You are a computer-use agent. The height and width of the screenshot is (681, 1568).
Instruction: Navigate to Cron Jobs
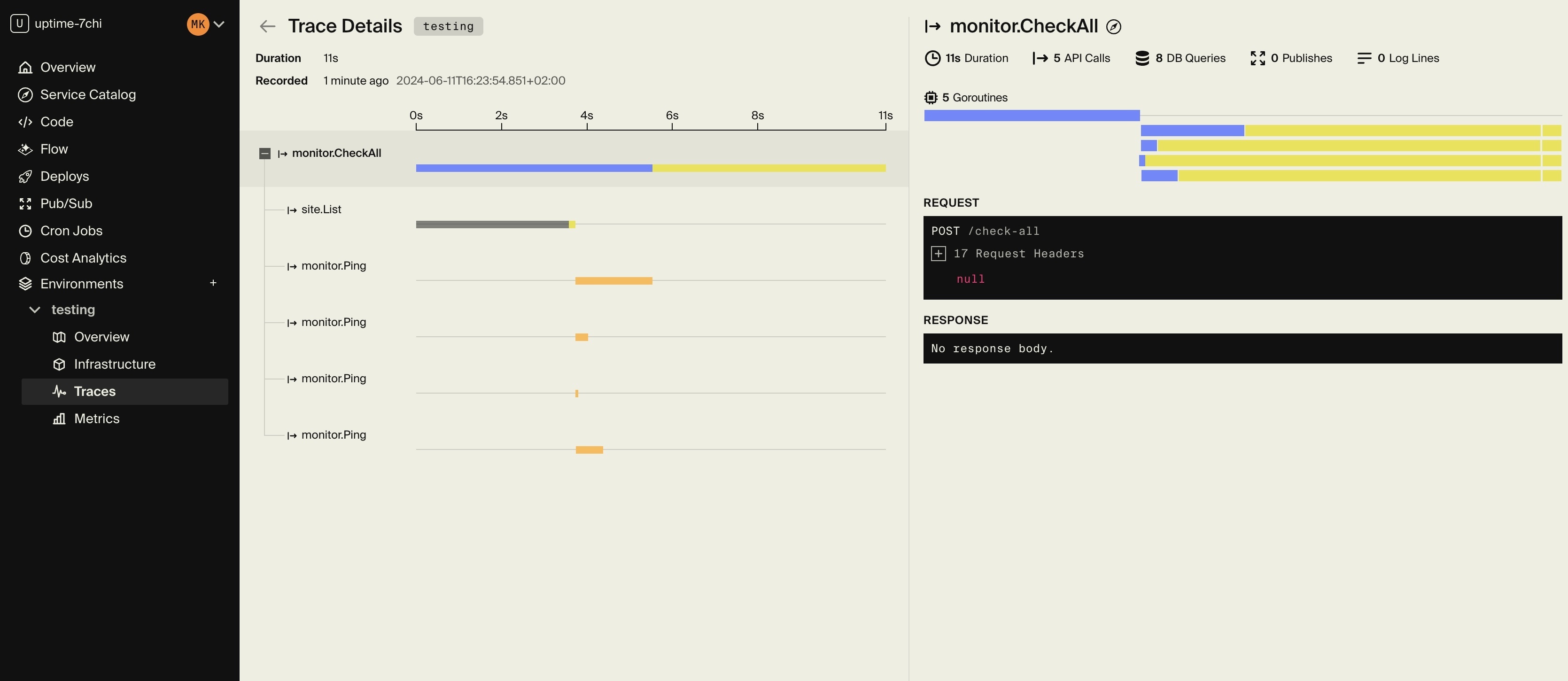click(x=70, y=231)
